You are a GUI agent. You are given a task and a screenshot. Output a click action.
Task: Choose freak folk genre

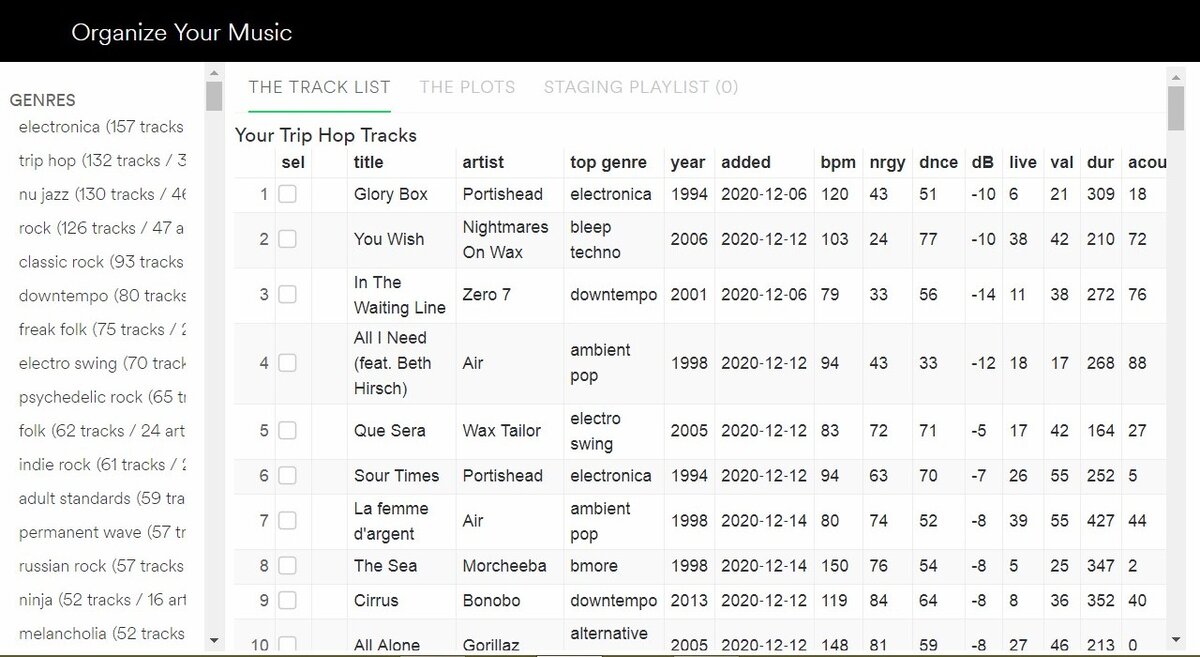(102, 329)
